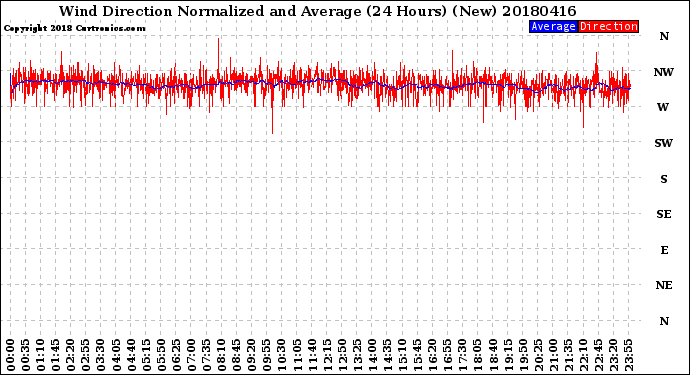This screenshot has width=690, height=375.
Task: Click the 12:50 time label
Action: pos(342,355)
